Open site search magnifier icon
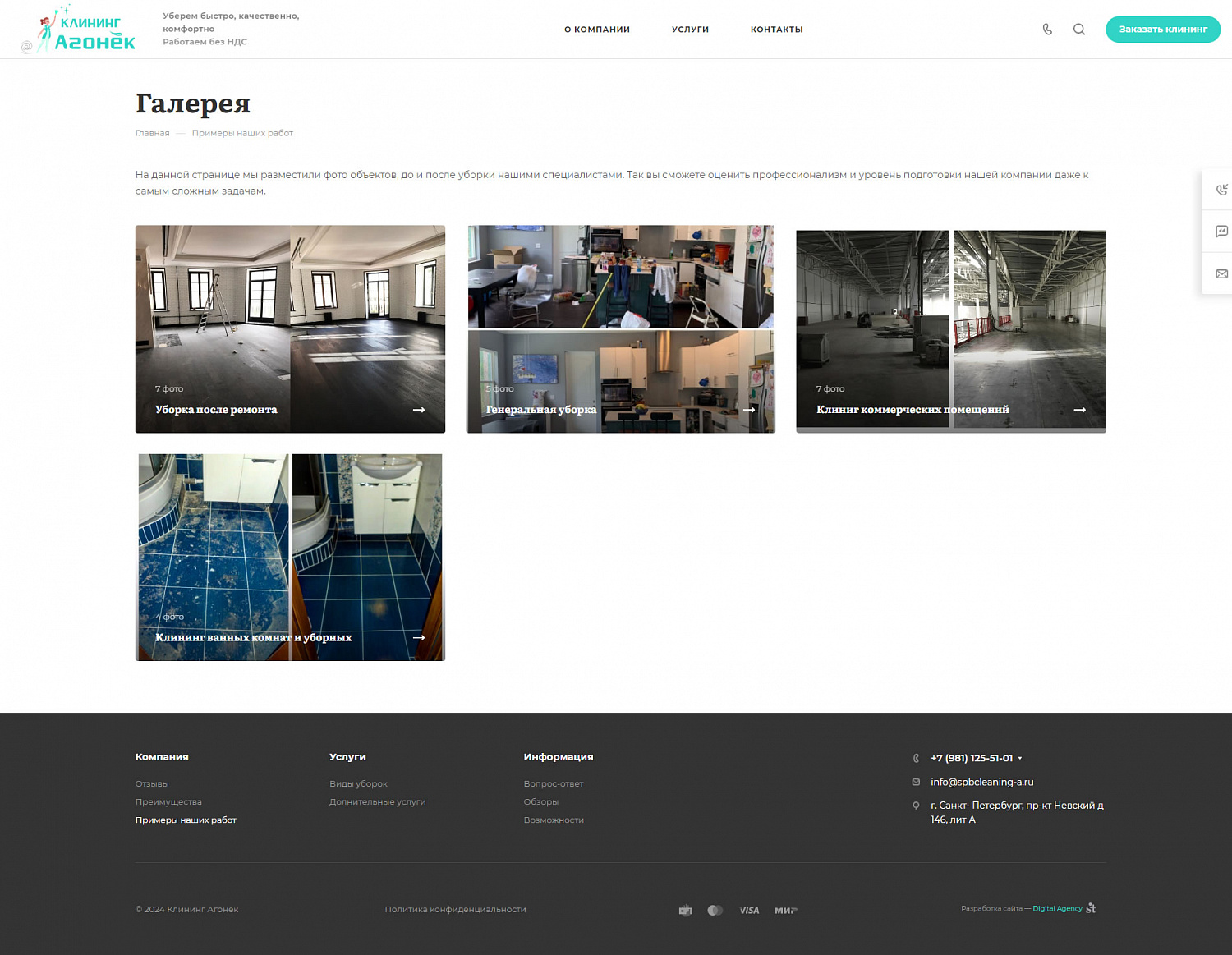The width and height of the screenshot is (1232, 955). coord(1079,30)
